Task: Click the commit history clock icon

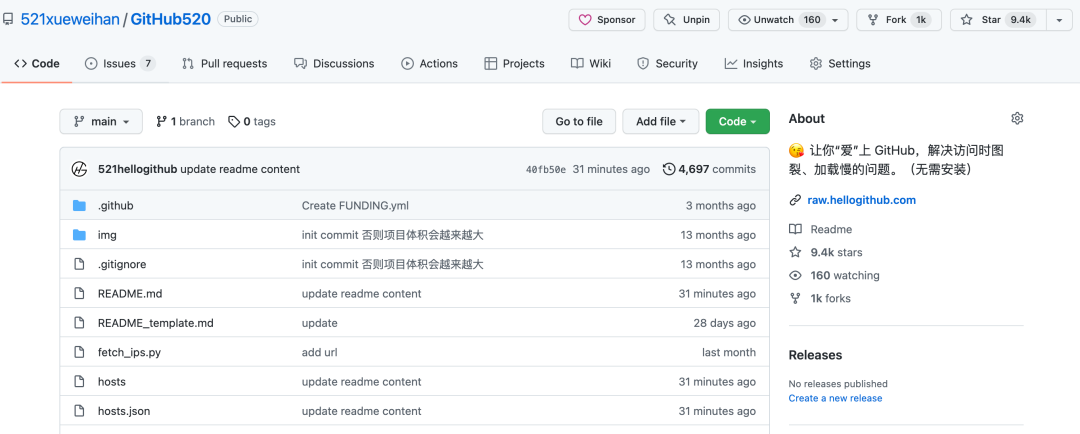Action: [x=669, y=169]
